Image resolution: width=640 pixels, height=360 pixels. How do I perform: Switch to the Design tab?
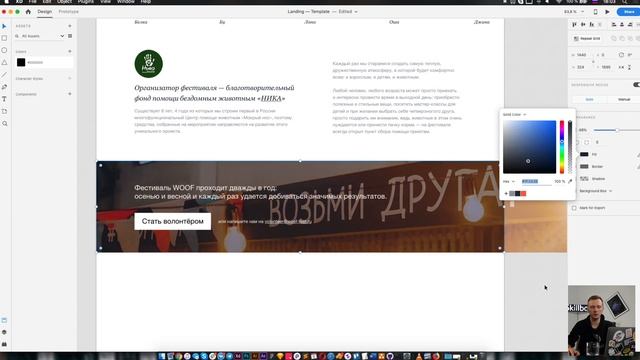coord(44,12)
